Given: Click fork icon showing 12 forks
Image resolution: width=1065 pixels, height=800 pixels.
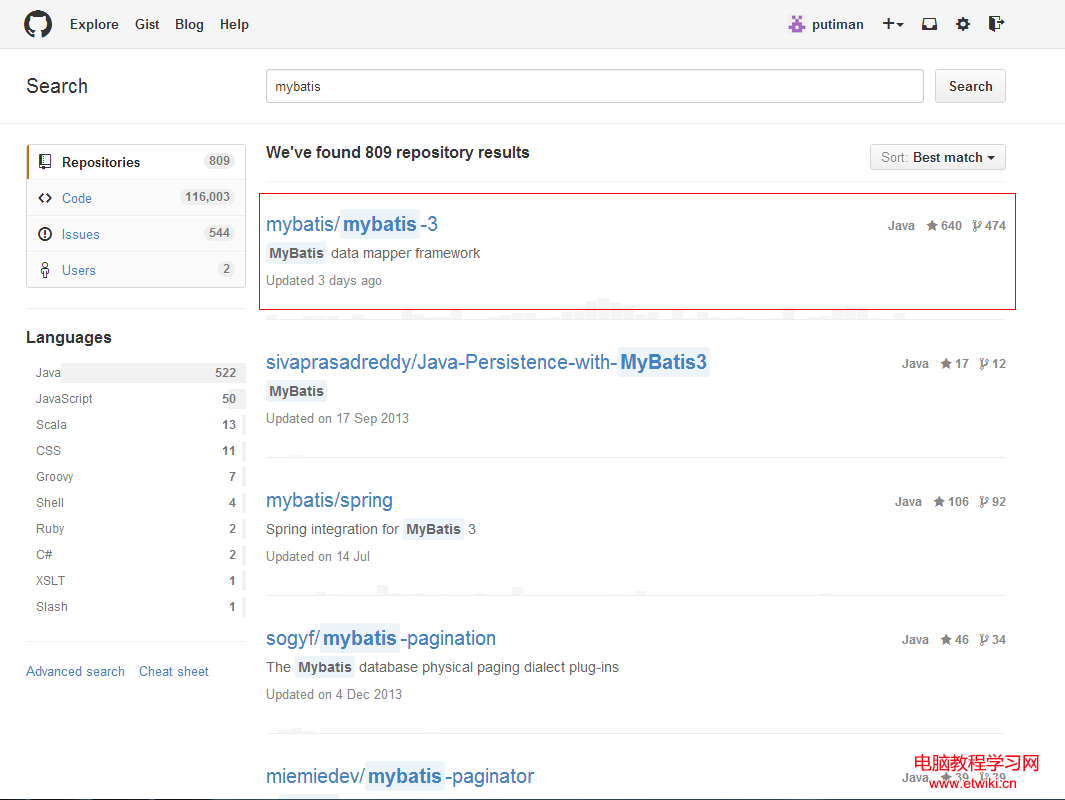Looking at the screenshot, I should click(x=984, y=363).
